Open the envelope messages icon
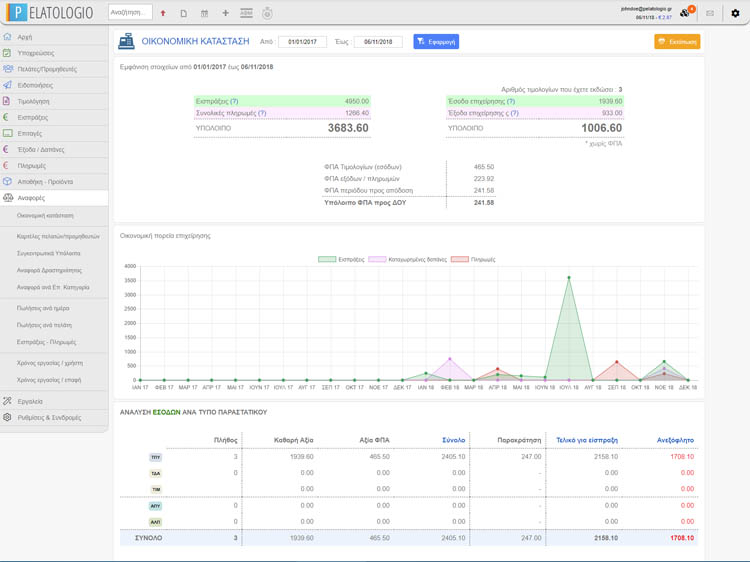750x562 pixels. point(710,13)
